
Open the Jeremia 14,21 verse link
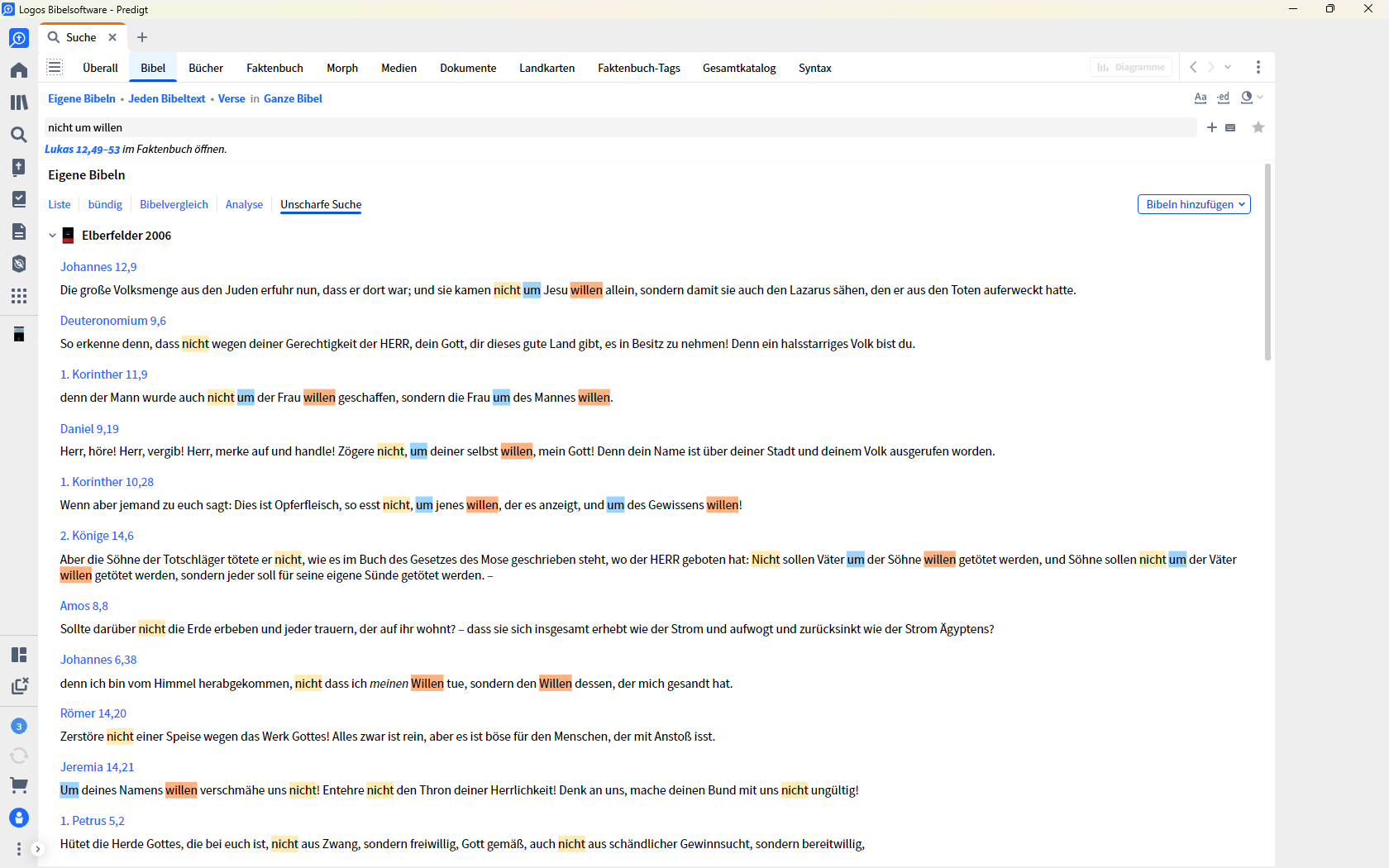coord(97,767)
